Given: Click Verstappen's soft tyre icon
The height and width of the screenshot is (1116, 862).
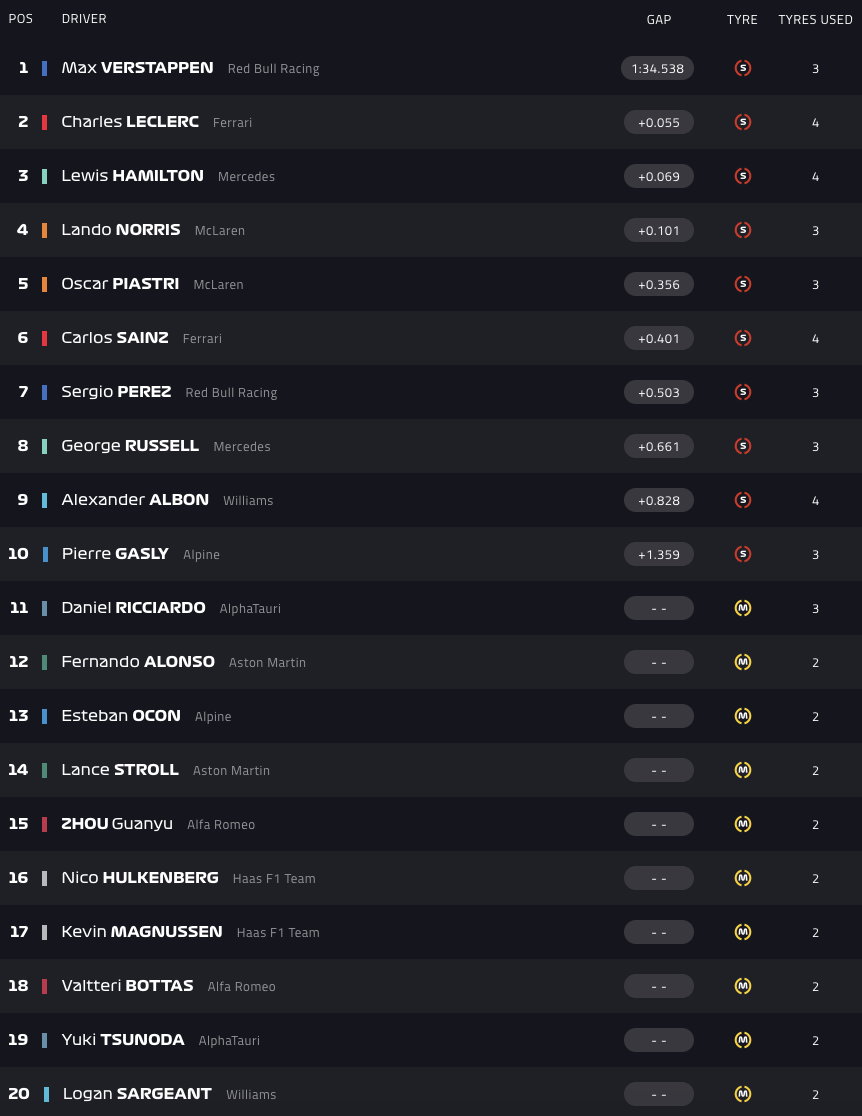Looking at the screenshot, I should pos(742,68).
